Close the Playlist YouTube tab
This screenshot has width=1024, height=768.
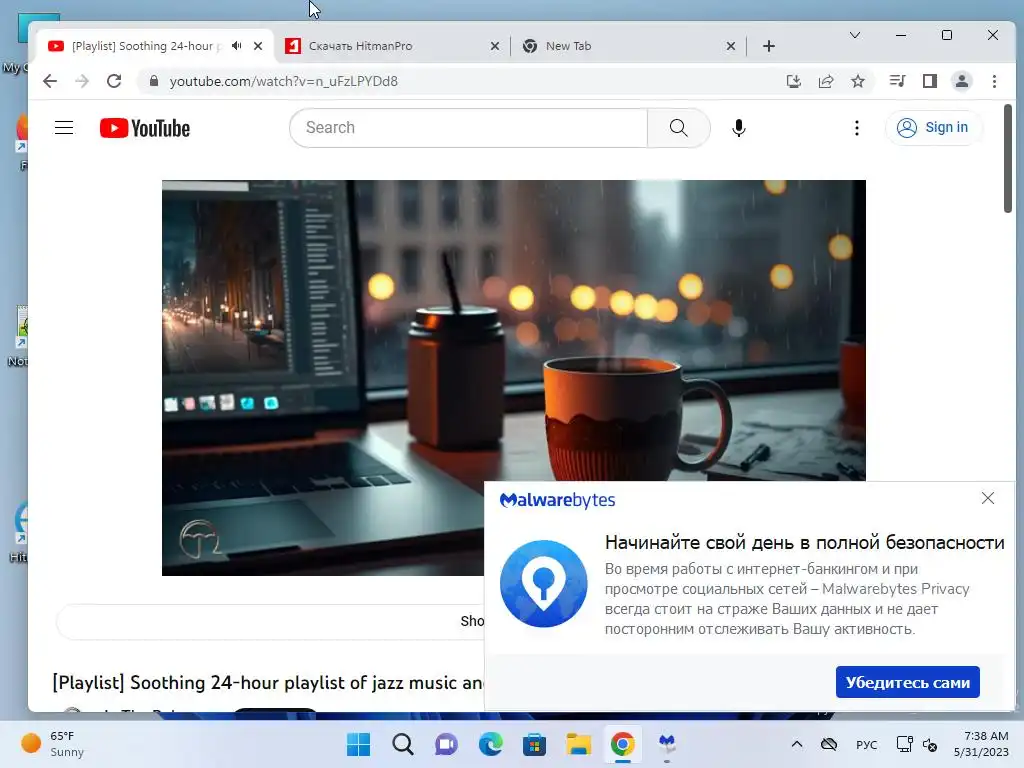click(x=258, y=46)
